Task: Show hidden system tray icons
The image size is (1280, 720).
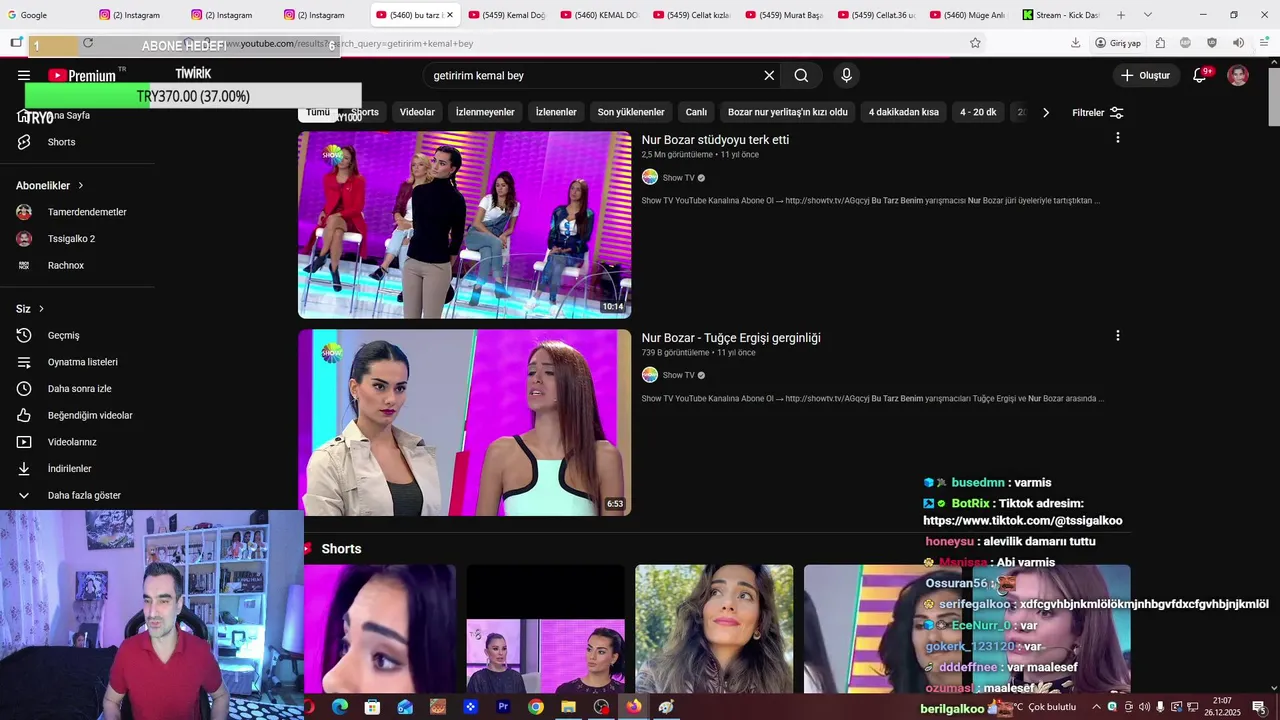Action: (1096, 707)
